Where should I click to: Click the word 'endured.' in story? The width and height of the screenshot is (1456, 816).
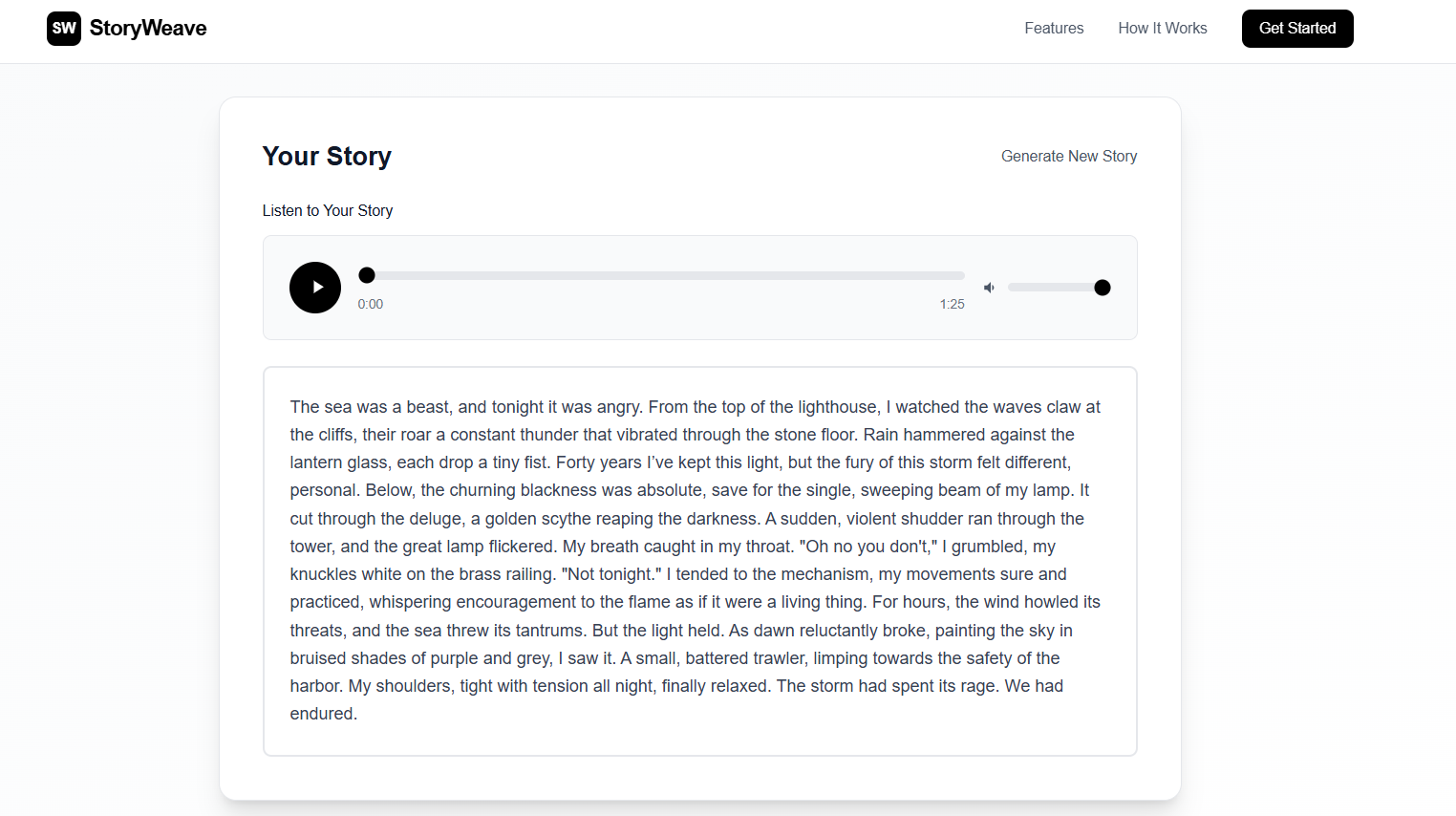pos(324,714)
